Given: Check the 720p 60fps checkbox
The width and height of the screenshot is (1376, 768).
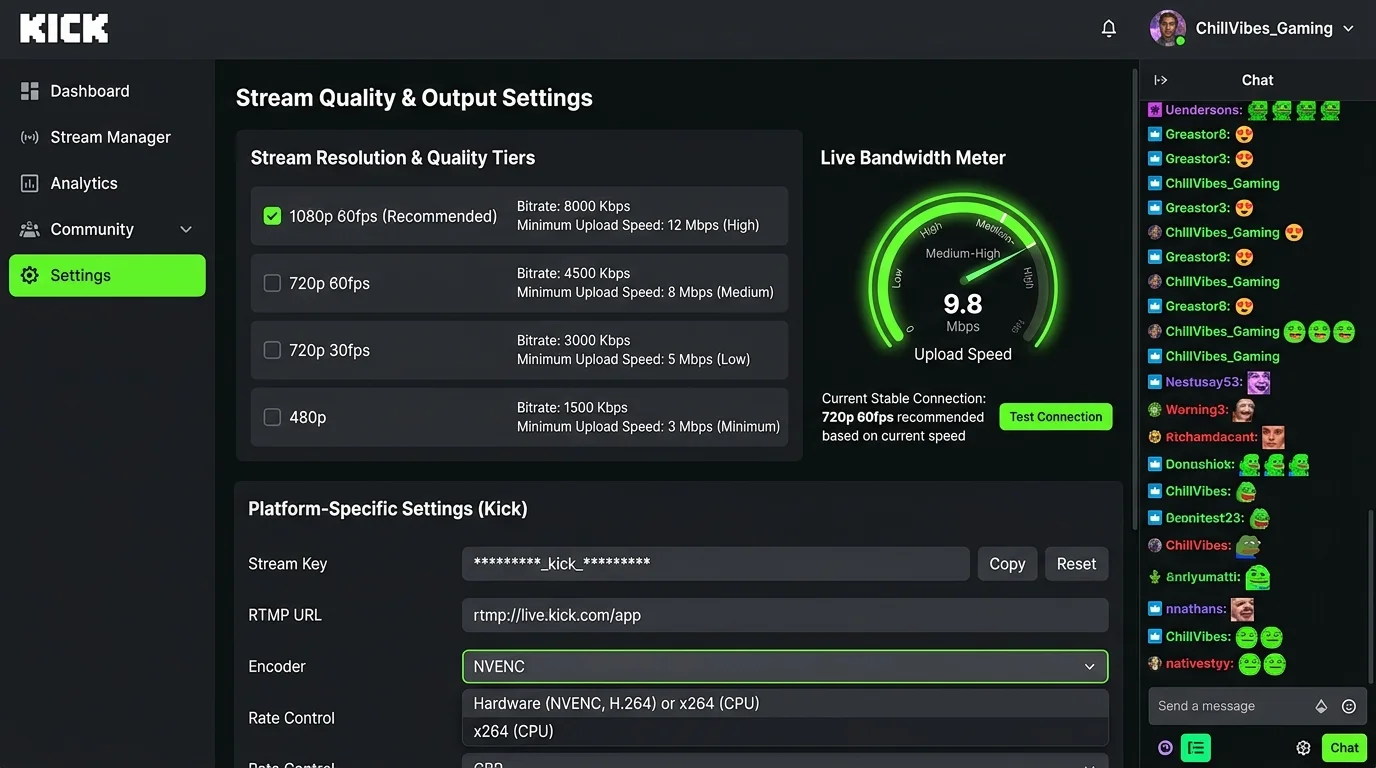Looking at the screenshot, I should point(272,283).
